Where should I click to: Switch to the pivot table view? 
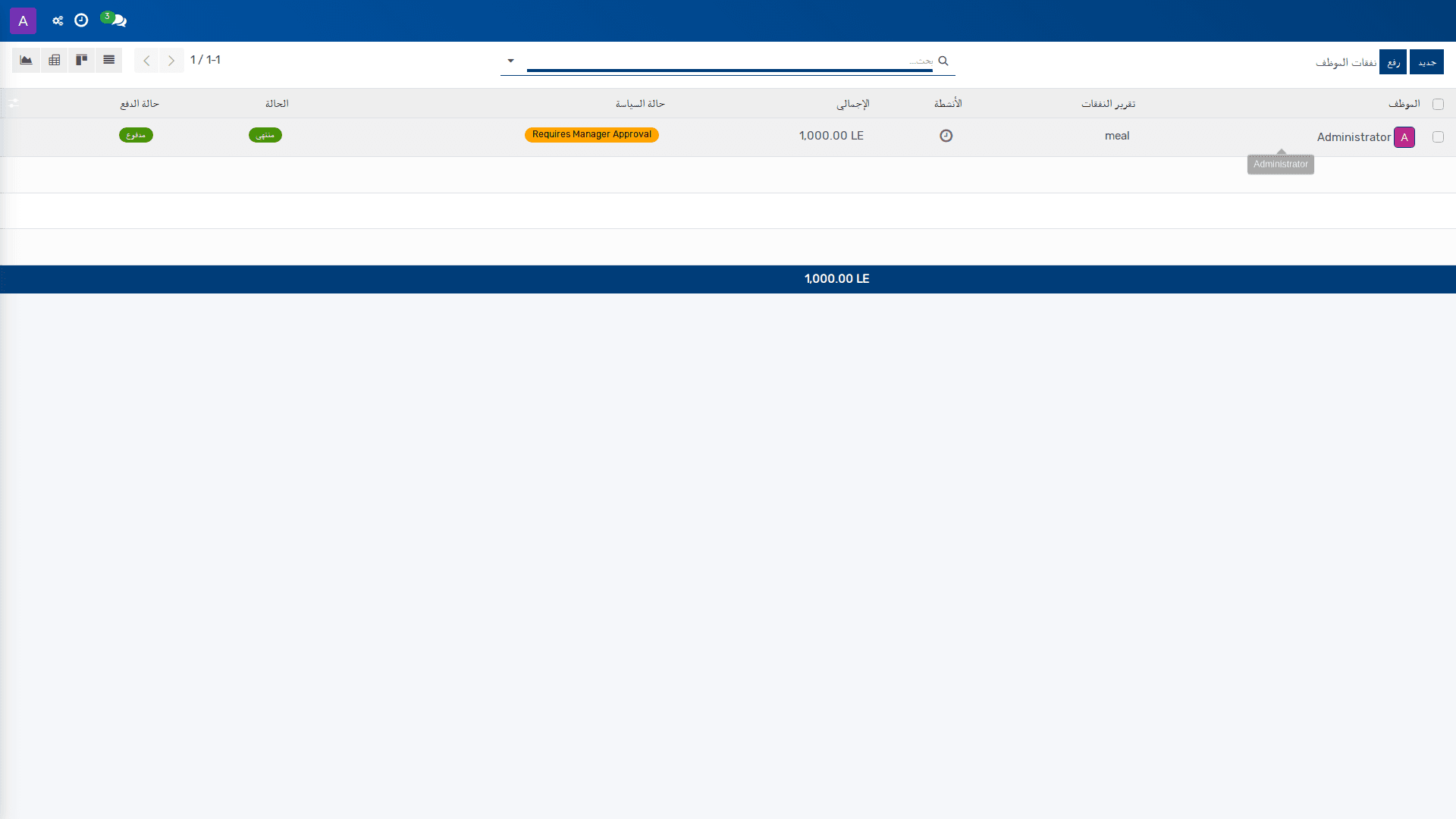[54, 60]
